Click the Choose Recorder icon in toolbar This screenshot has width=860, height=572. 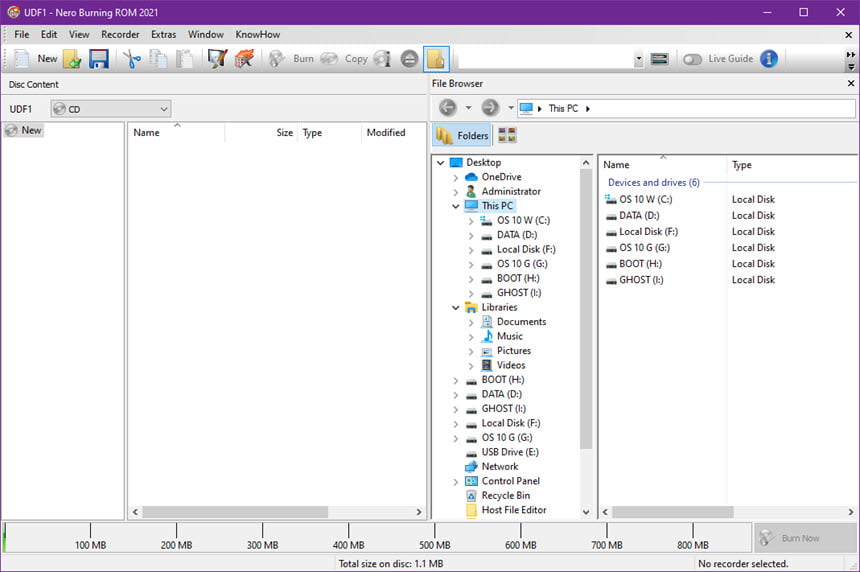coord(659,59)
